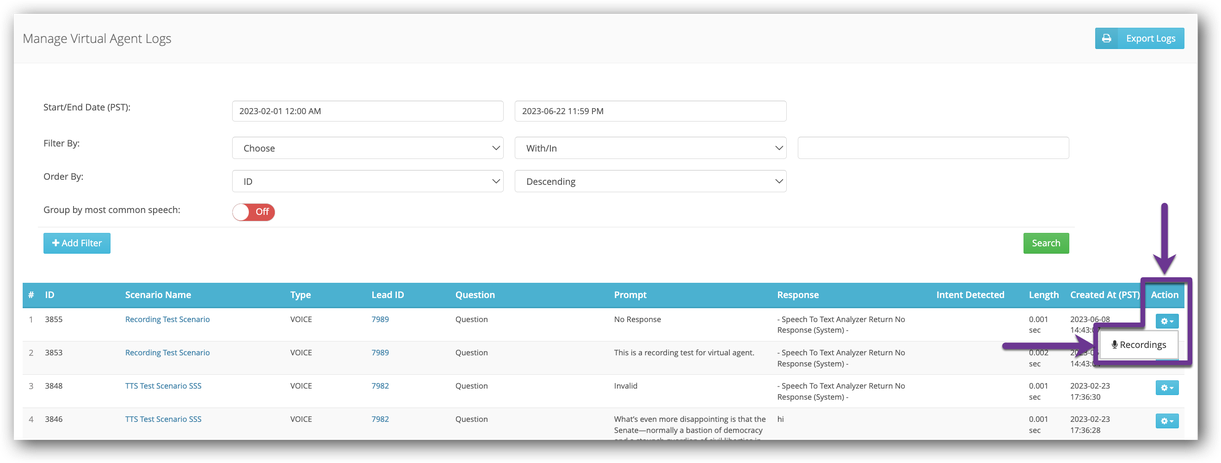Click the green Search button
The width and height of the screenshot is (1221, 463).
[1046, 243]
